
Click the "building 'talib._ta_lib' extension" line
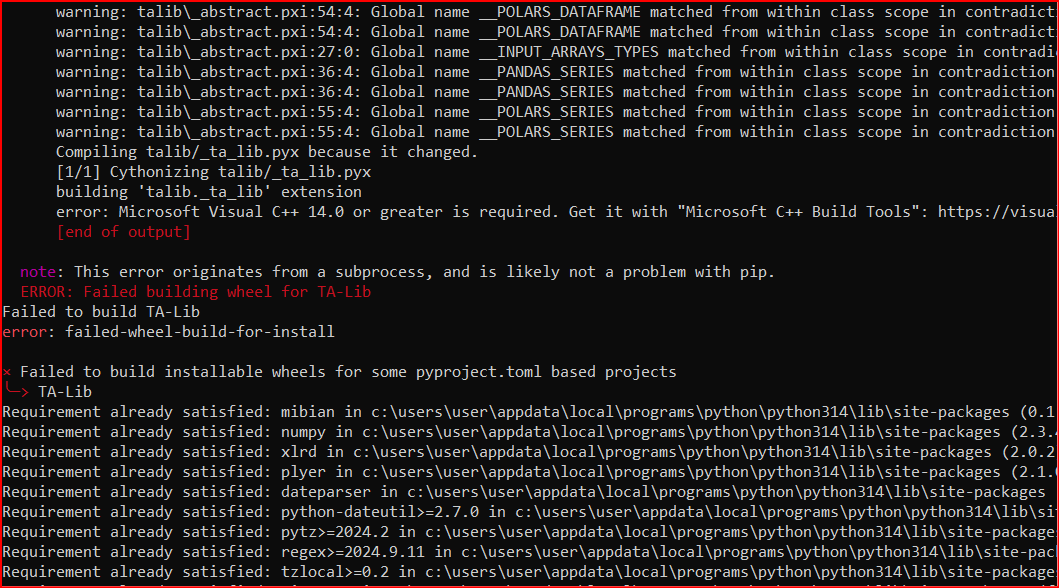208,192
